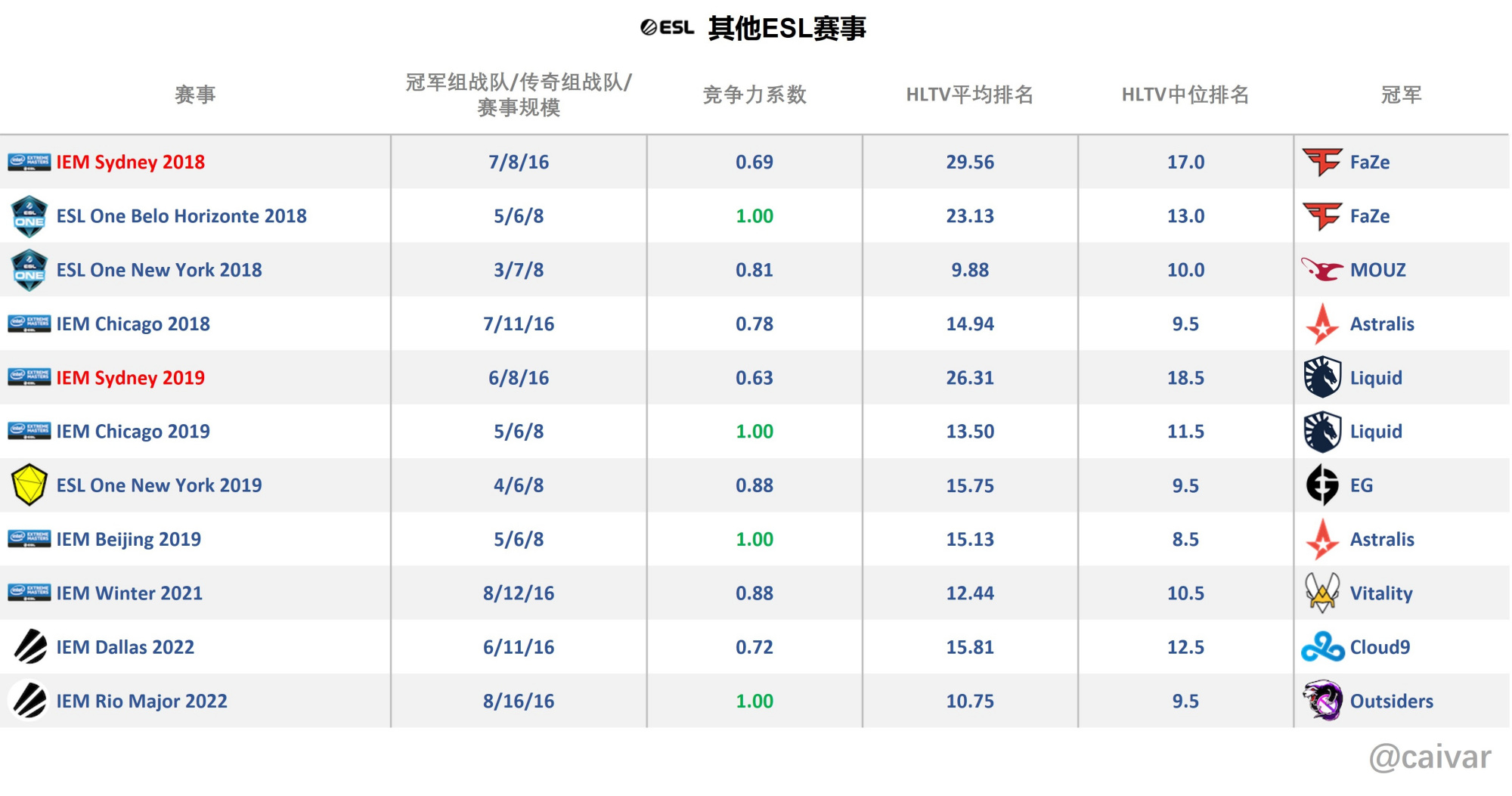The width and height of the screenshot is (1512, 796).
Task: Select the 8.5 median ranking value
Action: point(1185,539)
